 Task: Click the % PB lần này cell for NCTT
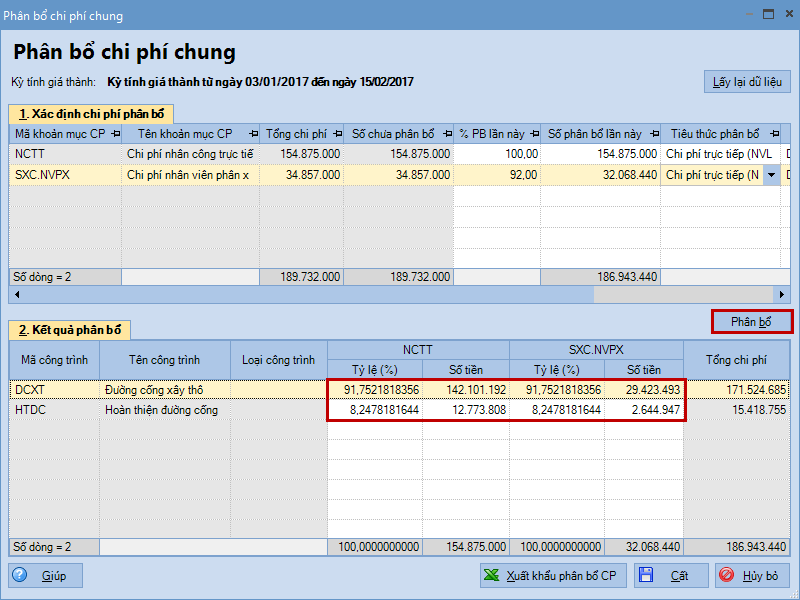pos(497,154)
